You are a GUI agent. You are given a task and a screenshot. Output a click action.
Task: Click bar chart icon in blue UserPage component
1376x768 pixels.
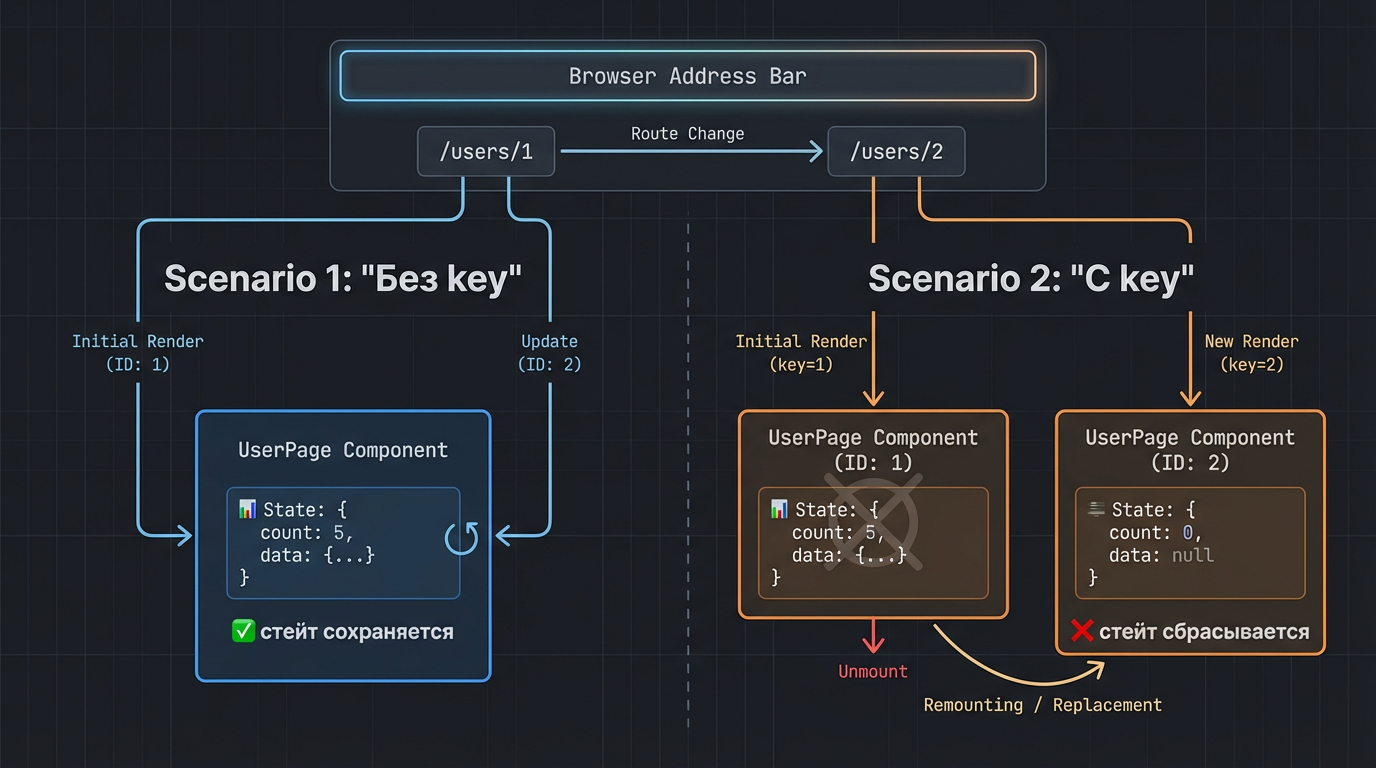tap(247, 510)
